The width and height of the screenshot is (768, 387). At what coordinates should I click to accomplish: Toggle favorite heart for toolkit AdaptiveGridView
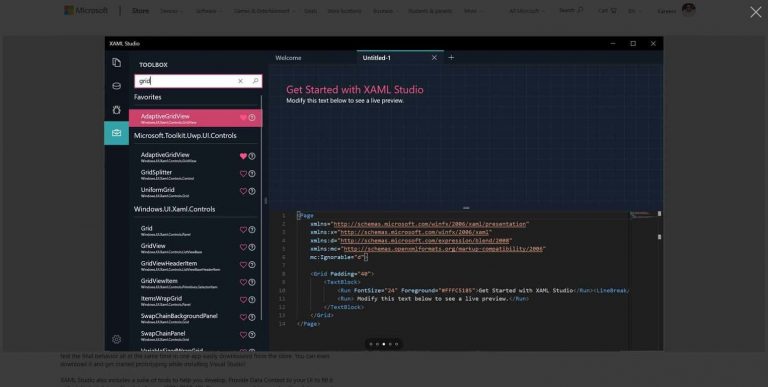pos(243,156)
